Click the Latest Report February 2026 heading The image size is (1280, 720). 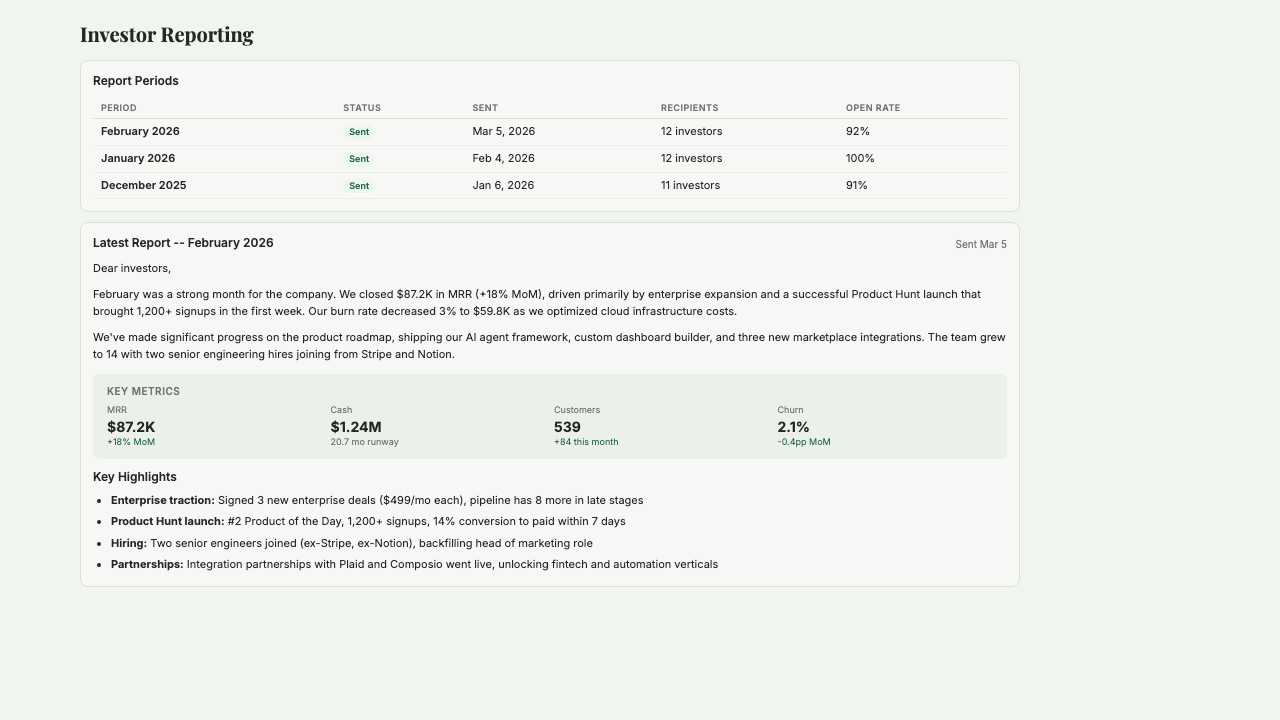[183, 242]
